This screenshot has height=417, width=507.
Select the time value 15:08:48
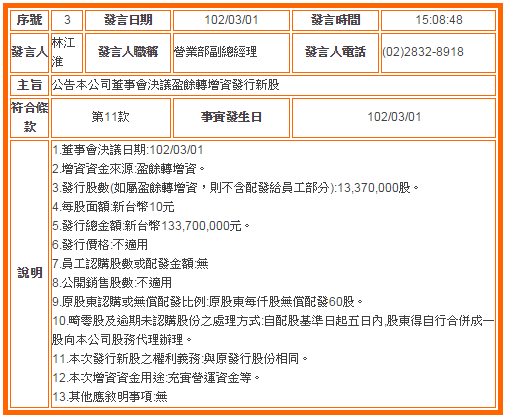click(438, 20)
